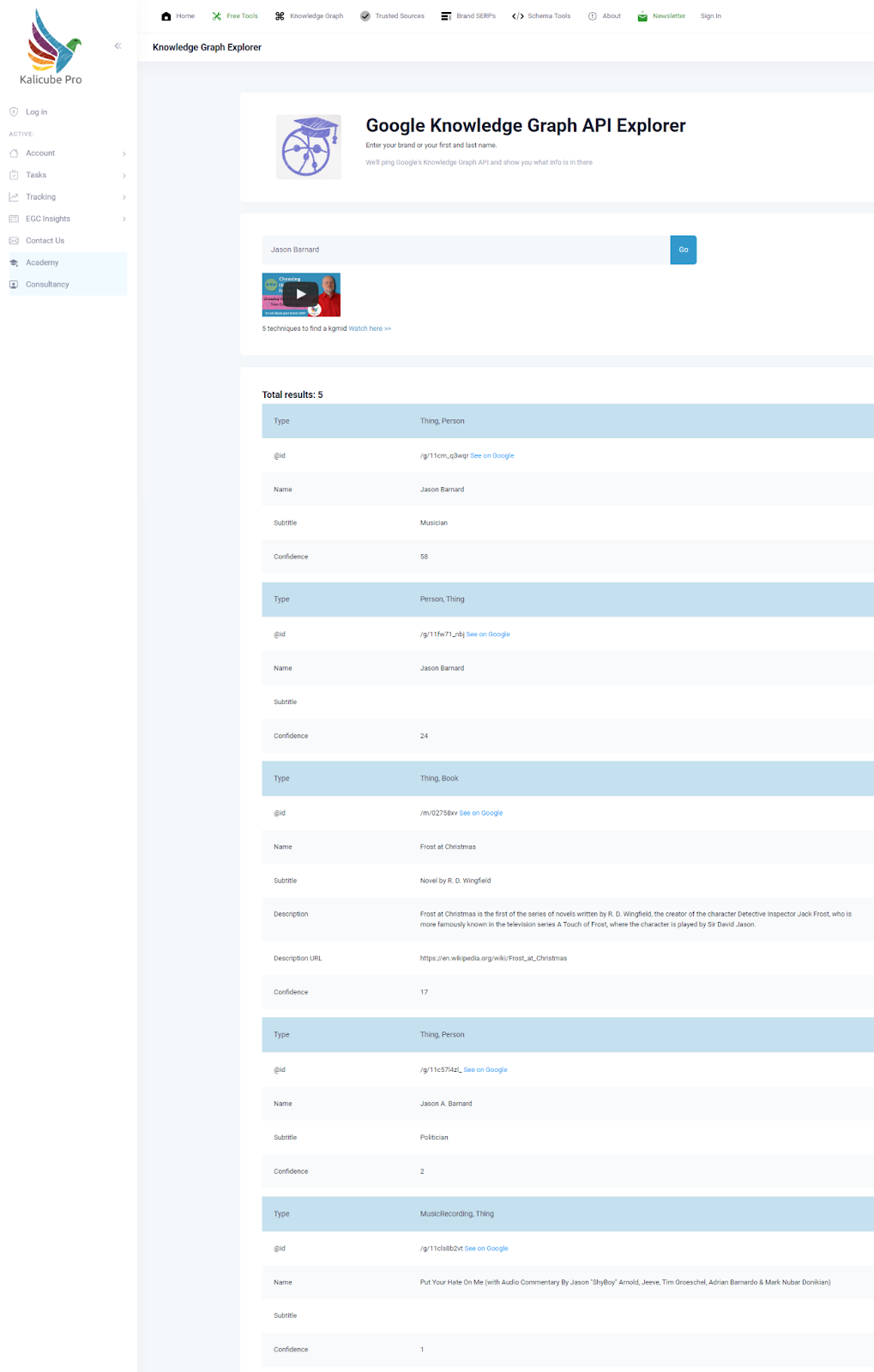
Task: See on Google for /g/11cm_q3wqr
Action: [x=492, y=455]
